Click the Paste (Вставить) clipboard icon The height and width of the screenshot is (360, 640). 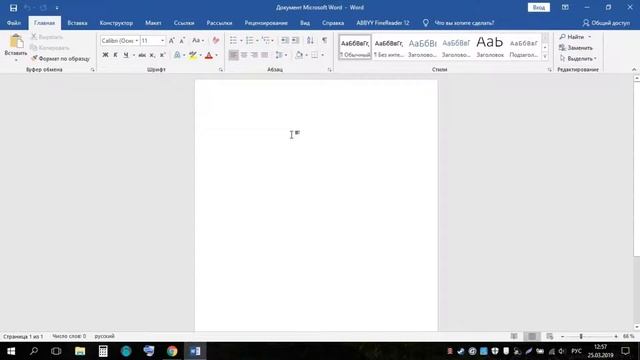pos(16,41)
